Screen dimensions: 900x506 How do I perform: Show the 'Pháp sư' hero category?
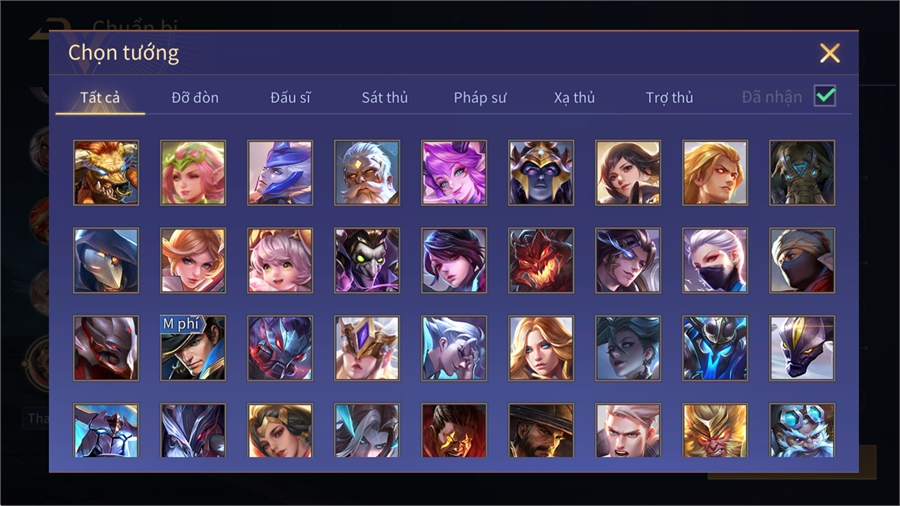tap(480, 98)
